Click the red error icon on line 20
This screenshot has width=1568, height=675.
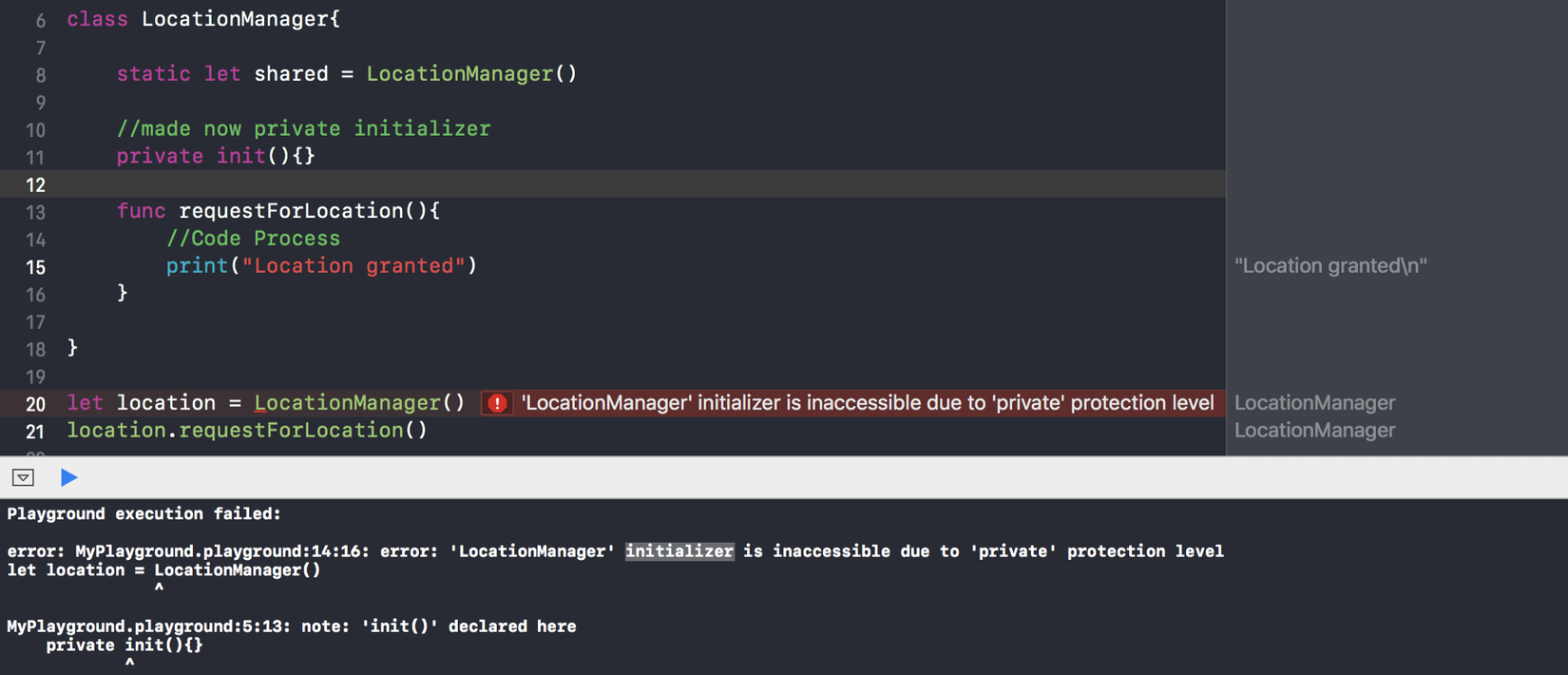point(497,403)
